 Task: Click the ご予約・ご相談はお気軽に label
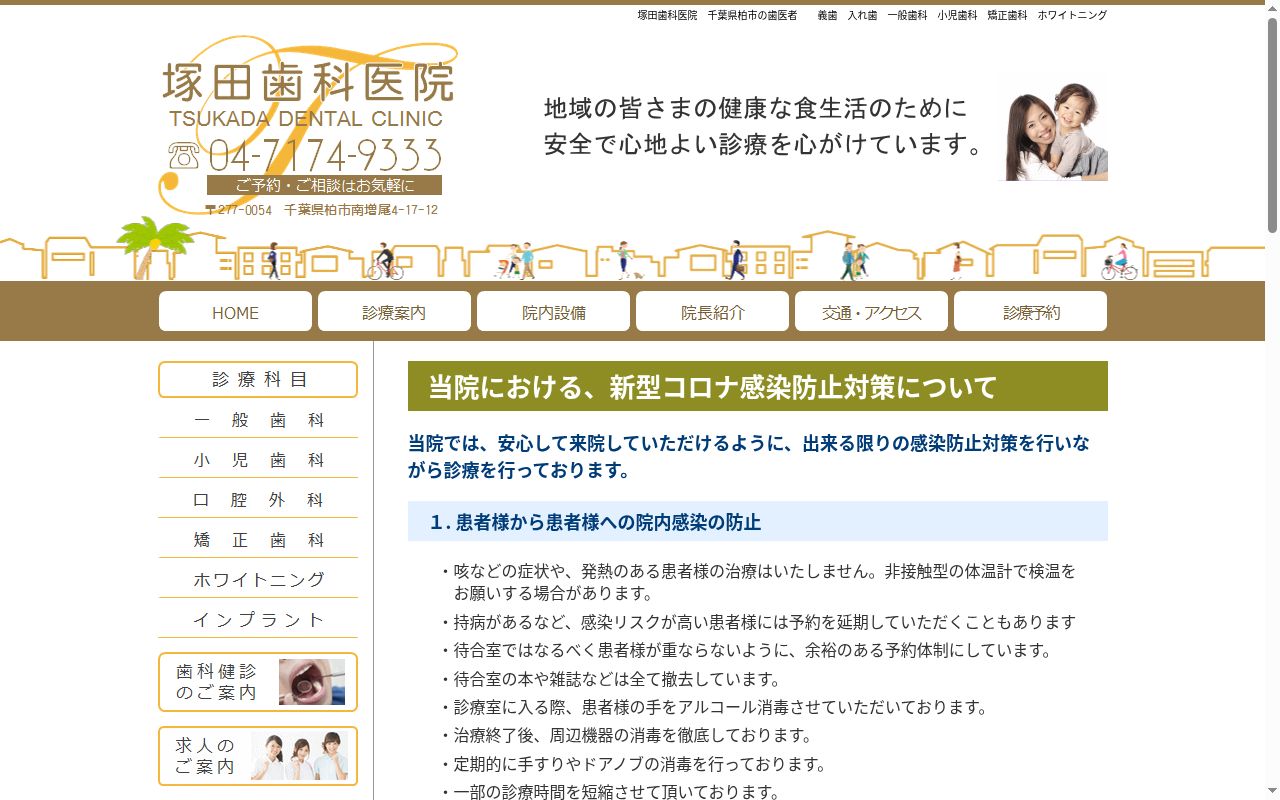click(x=324, y=185)
